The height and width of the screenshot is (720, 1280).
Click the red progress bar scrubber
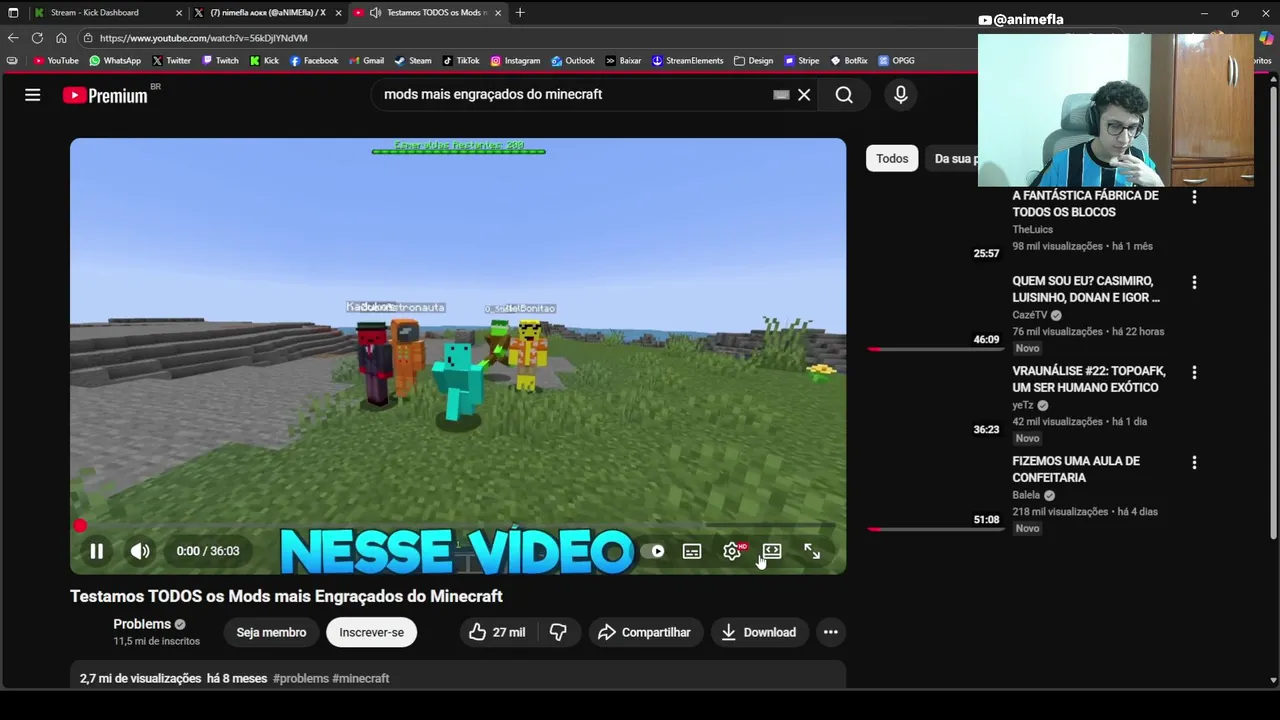click(x=80, y=526)
